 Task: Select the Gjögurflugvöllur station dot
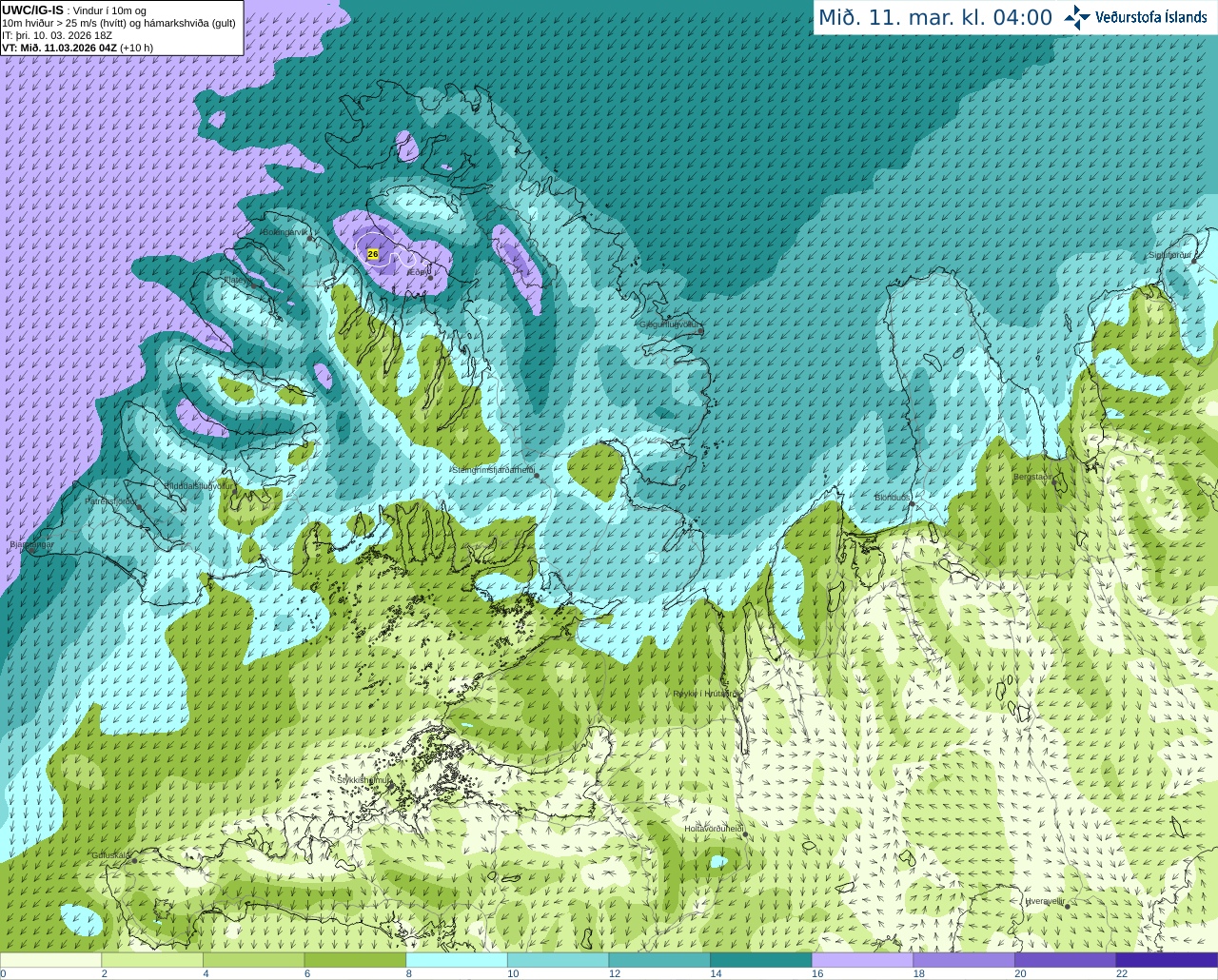[701, 331]
